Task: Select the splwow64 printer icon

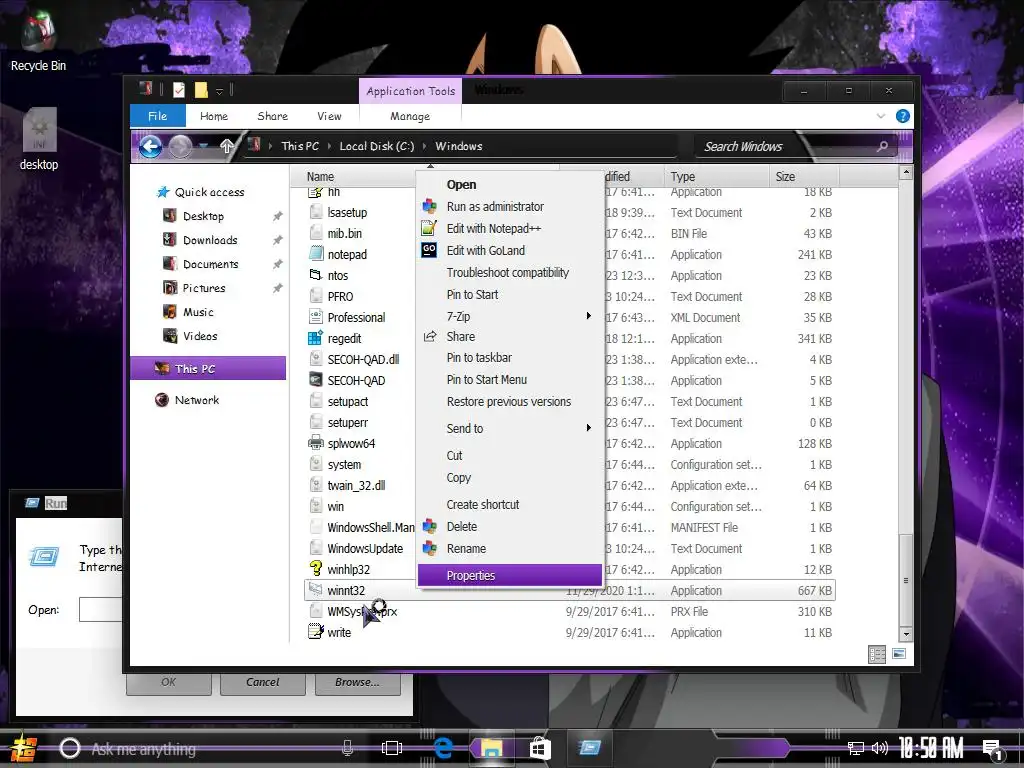Action: [315, 443]
